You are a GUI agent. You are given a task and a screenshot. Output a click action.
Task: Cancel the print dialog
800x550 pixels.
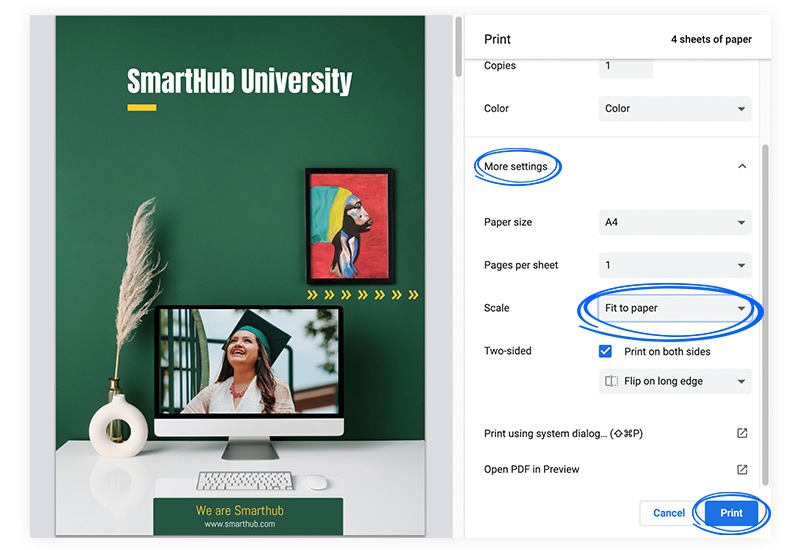point(669,513)
